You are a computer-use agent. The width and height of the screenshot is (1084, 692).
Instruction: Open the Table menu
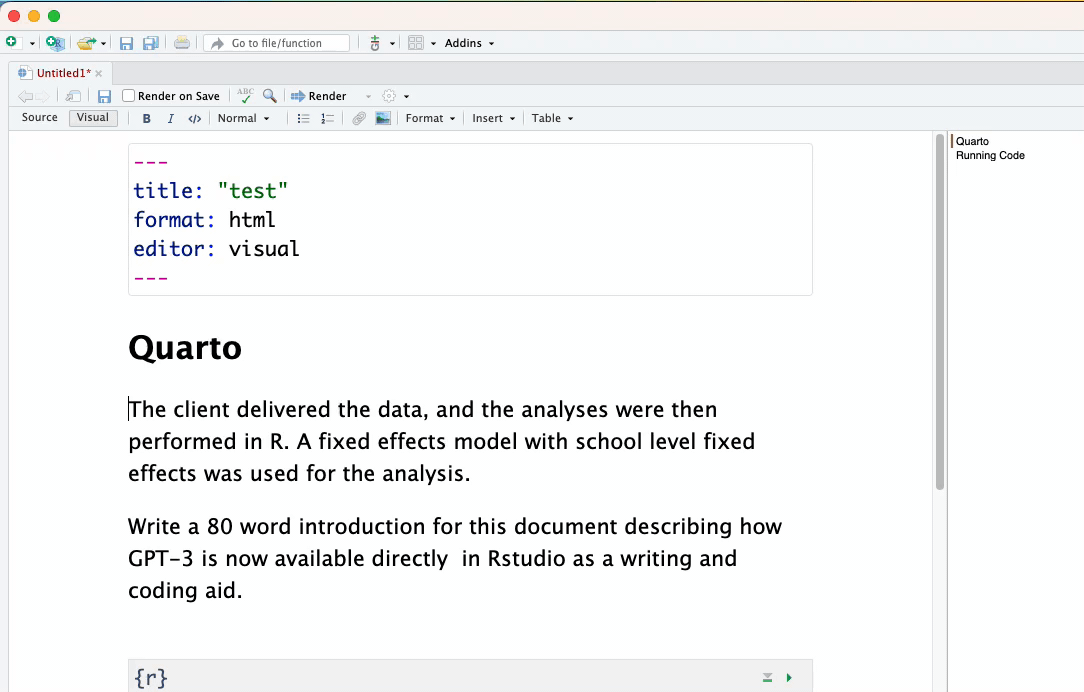(x=552, y=118)
